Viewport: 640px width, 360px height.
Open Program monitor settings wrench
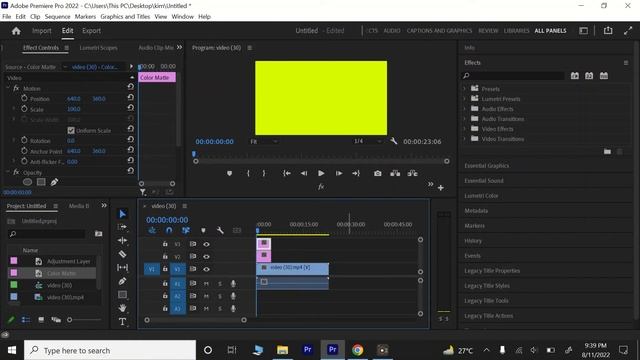393,141
